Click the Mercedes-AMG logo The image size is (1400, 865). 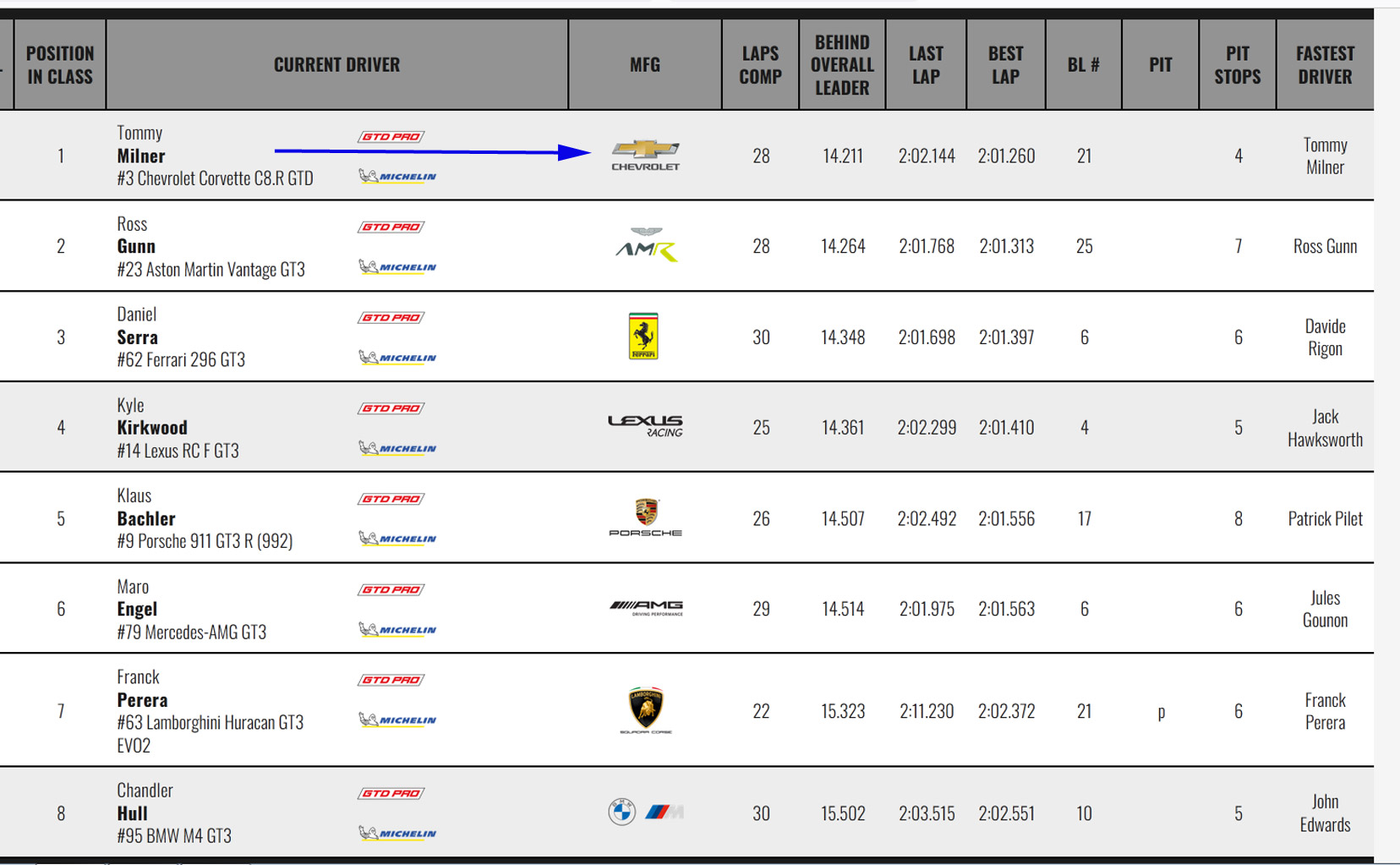coord(646,608)
